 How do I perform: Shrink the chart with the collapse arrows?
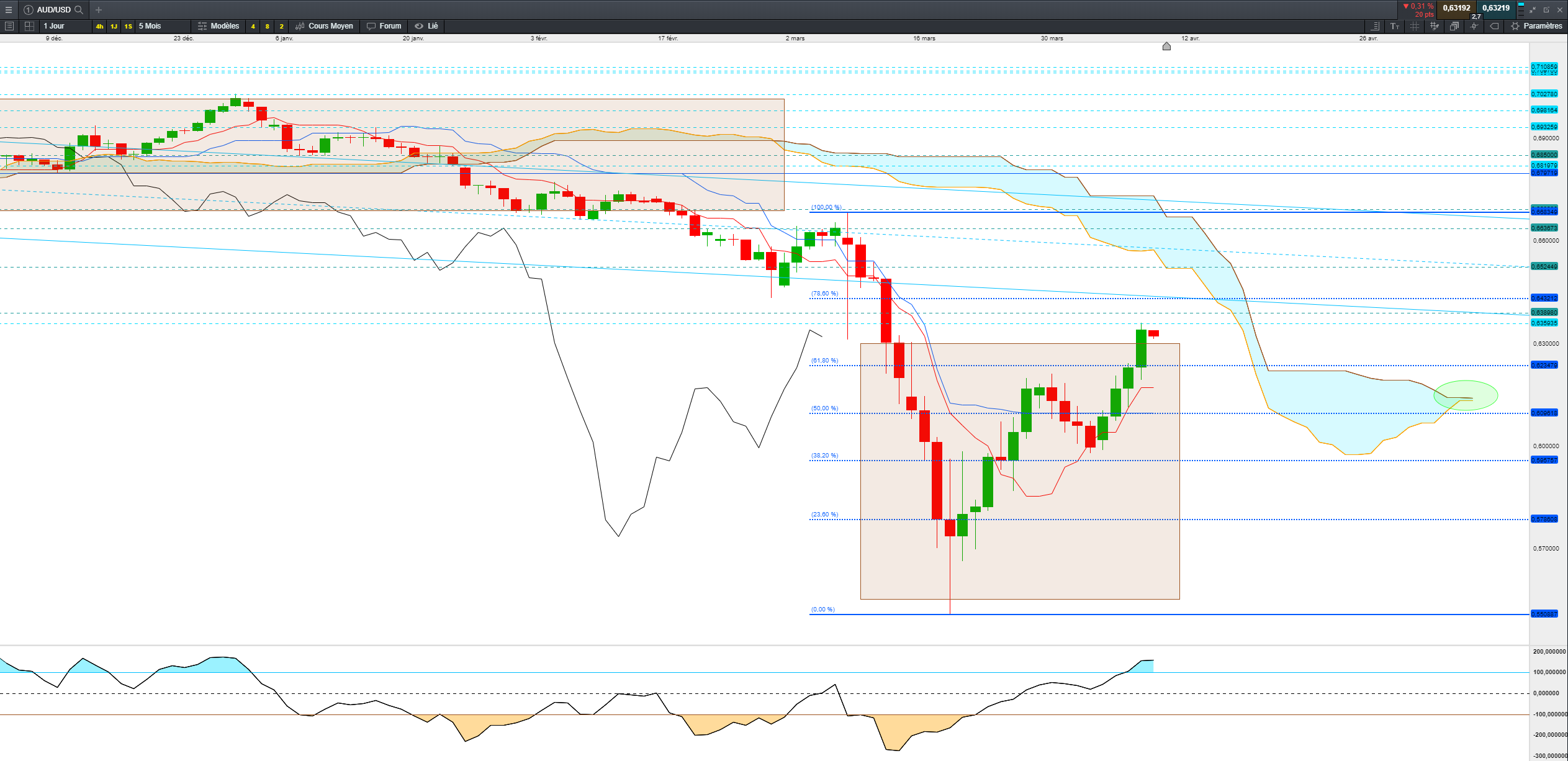(1533, 10)
